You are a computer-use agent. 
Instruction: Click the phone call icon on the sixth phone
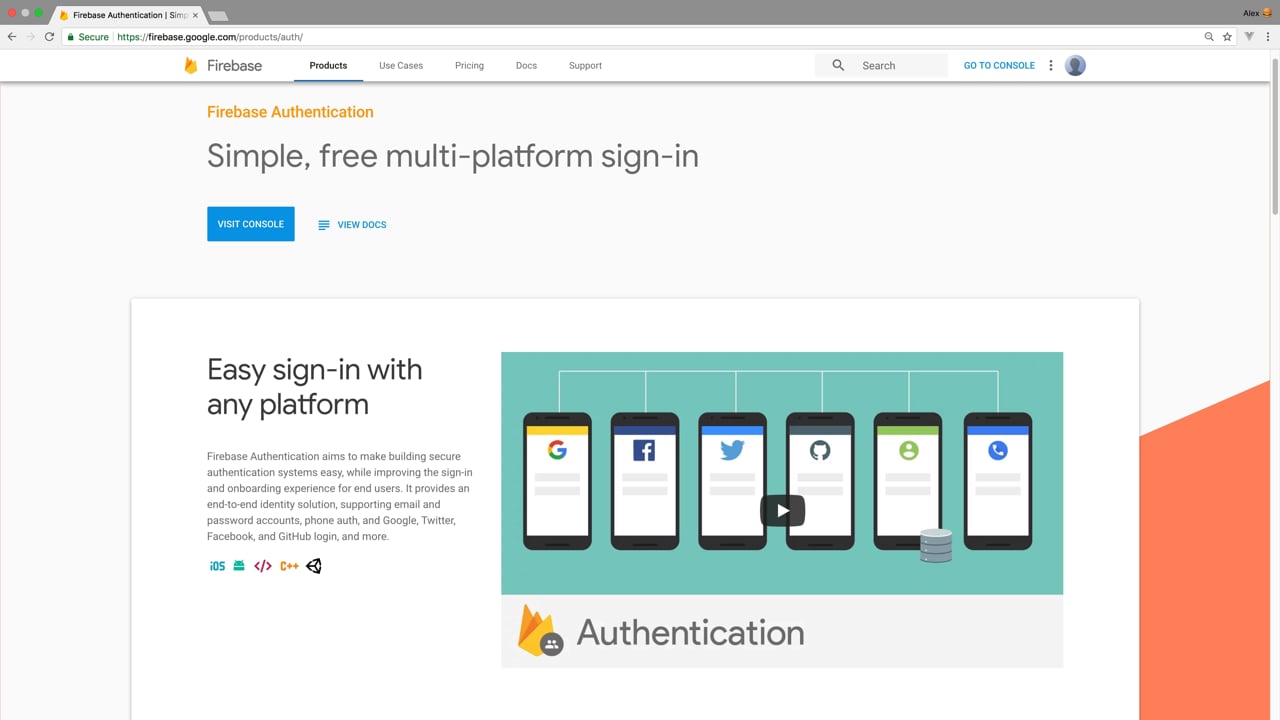997,450
